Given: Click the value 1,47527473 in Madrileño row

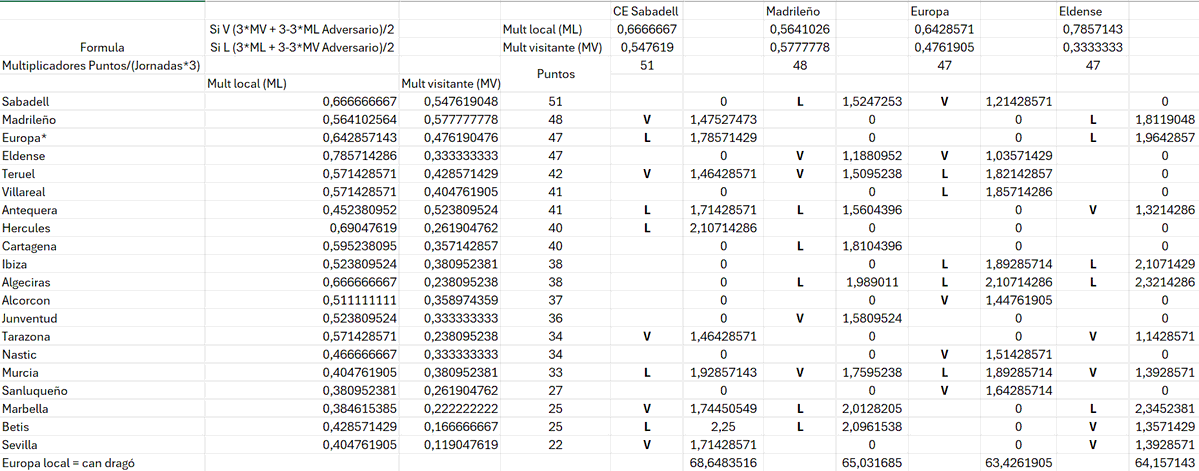Looking at the screenshot, I should (723, 119).
